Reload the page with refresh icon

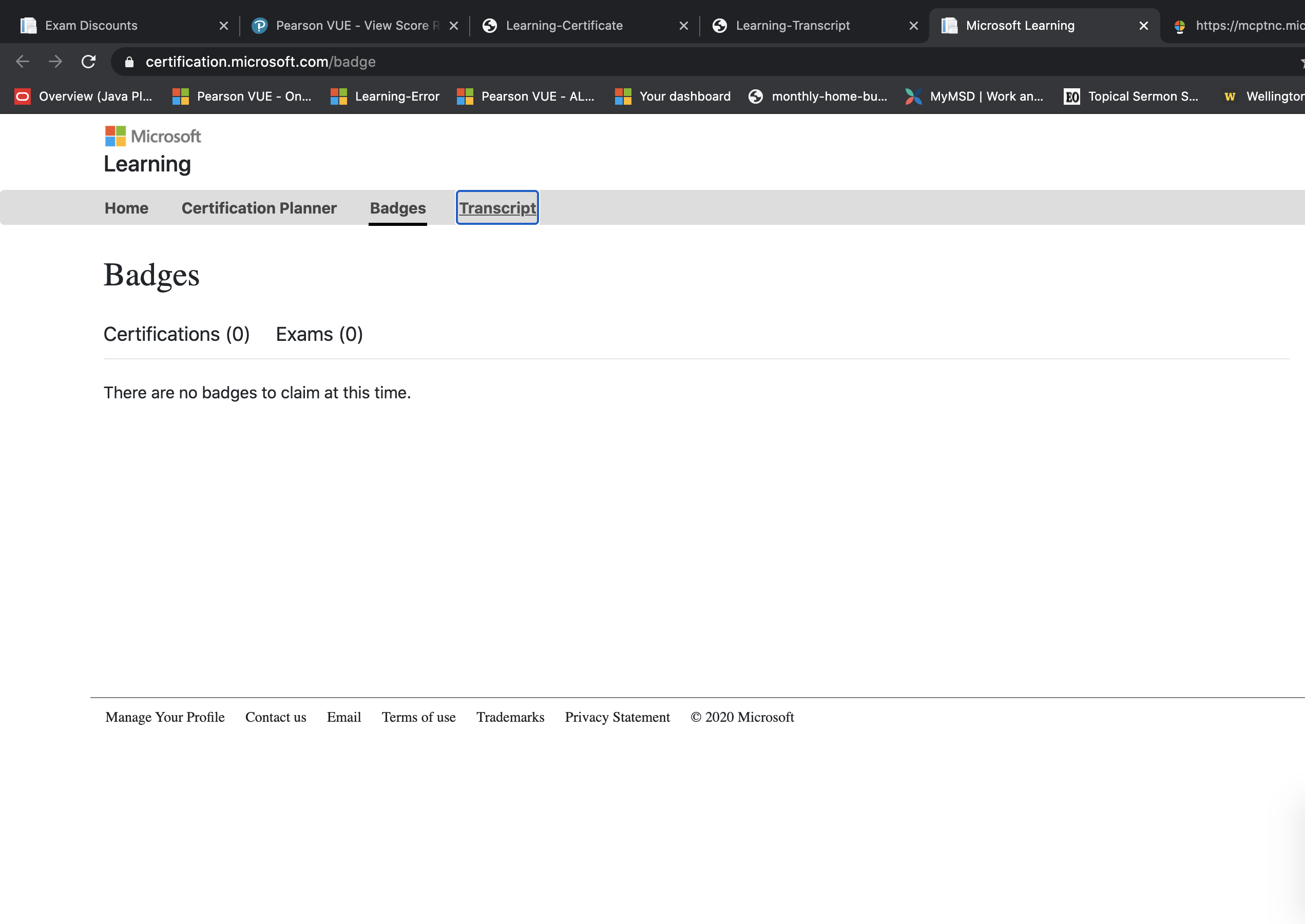tap(88, 62)
